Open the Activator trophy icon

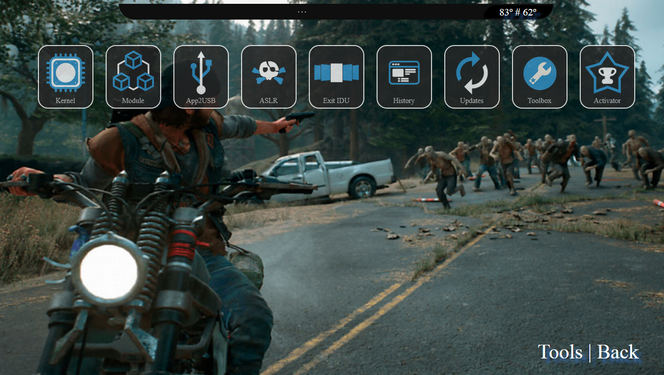point(607,77)
